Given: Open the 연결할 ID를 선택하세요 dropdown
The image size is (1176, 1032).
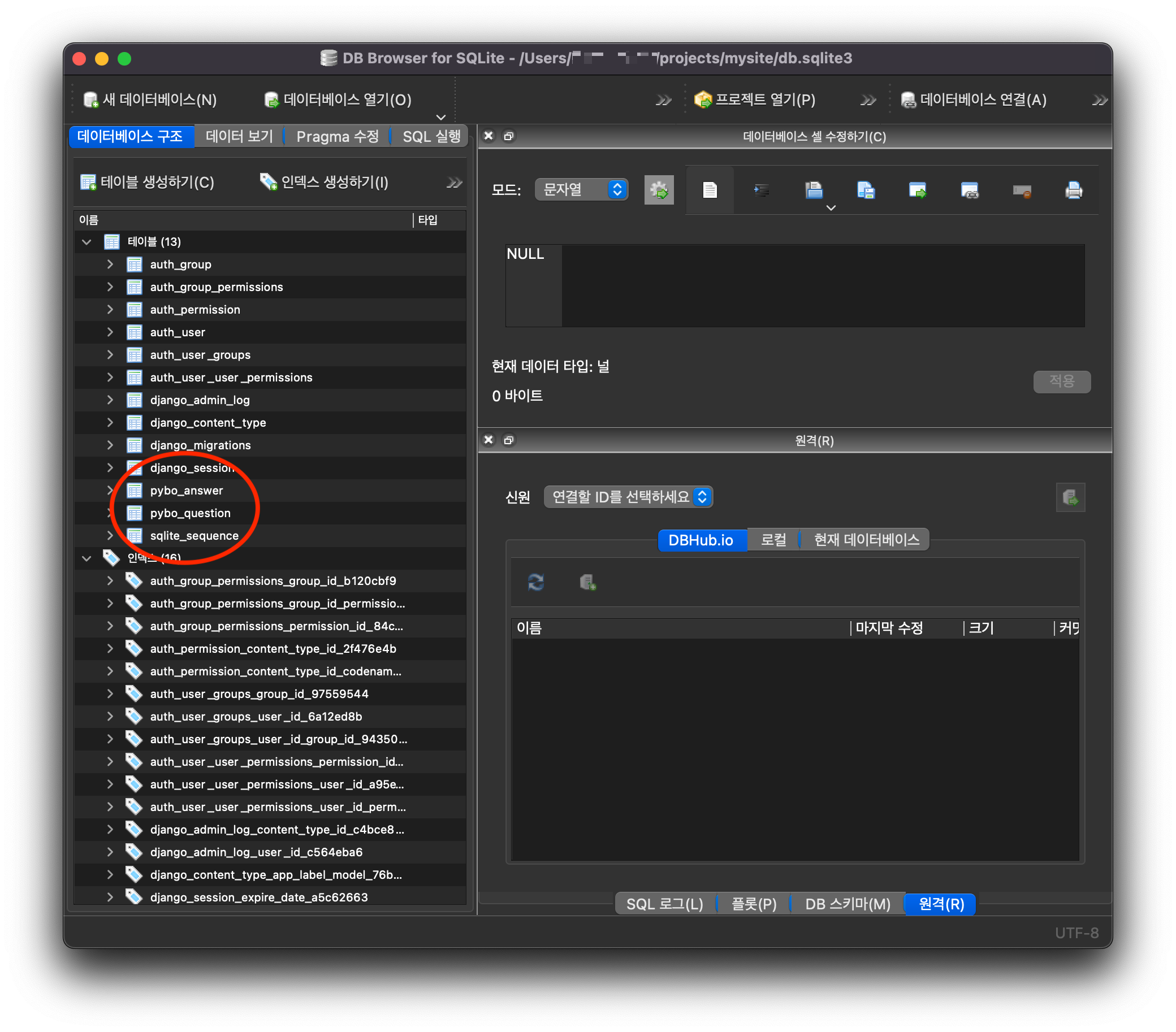Looking at the screenshot, I should [628, 496].
